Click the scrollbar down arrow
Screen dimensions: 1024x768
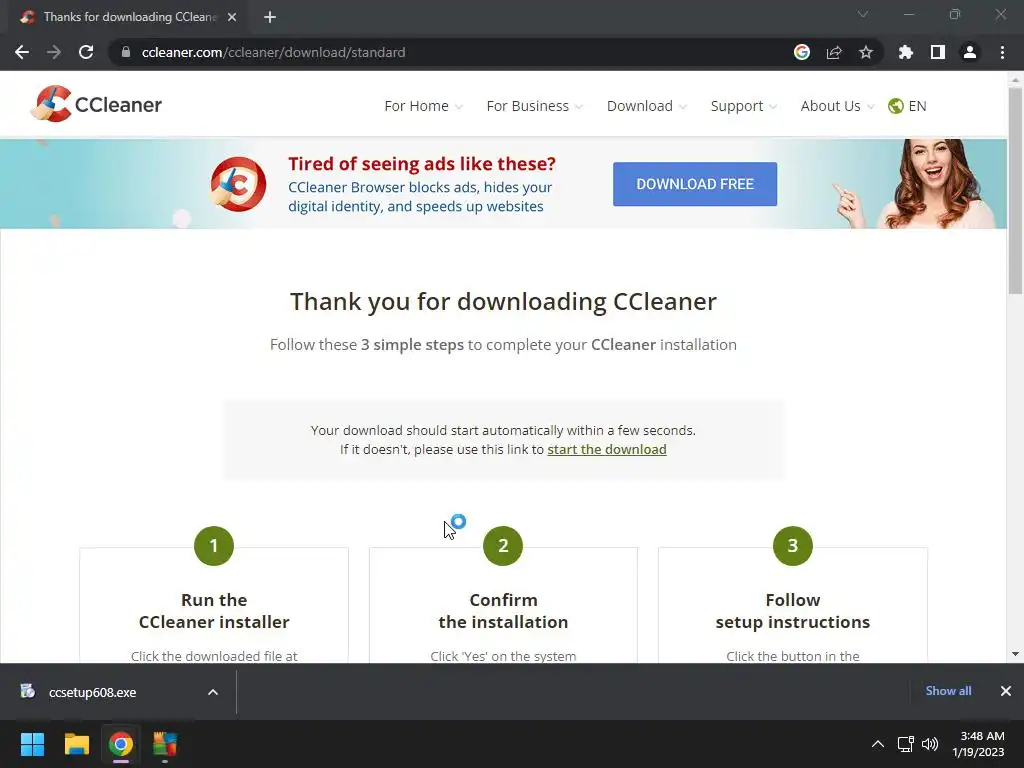coord(1015,654)
